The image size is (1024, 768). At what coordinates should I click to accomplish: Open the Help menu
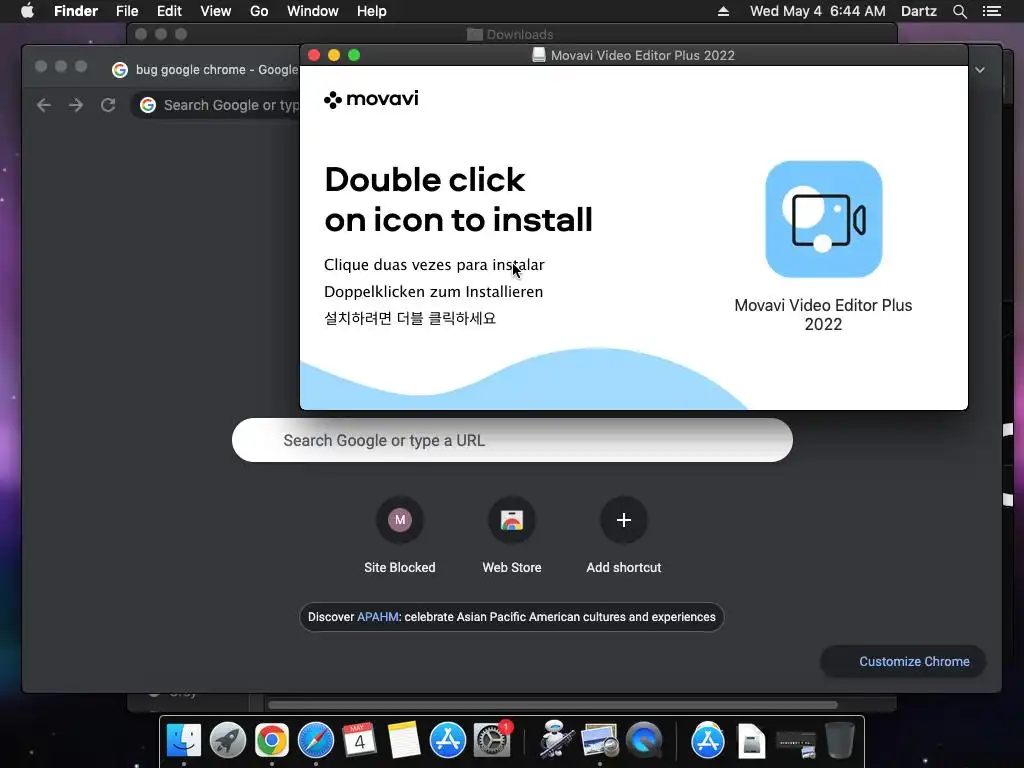(372, 11)
